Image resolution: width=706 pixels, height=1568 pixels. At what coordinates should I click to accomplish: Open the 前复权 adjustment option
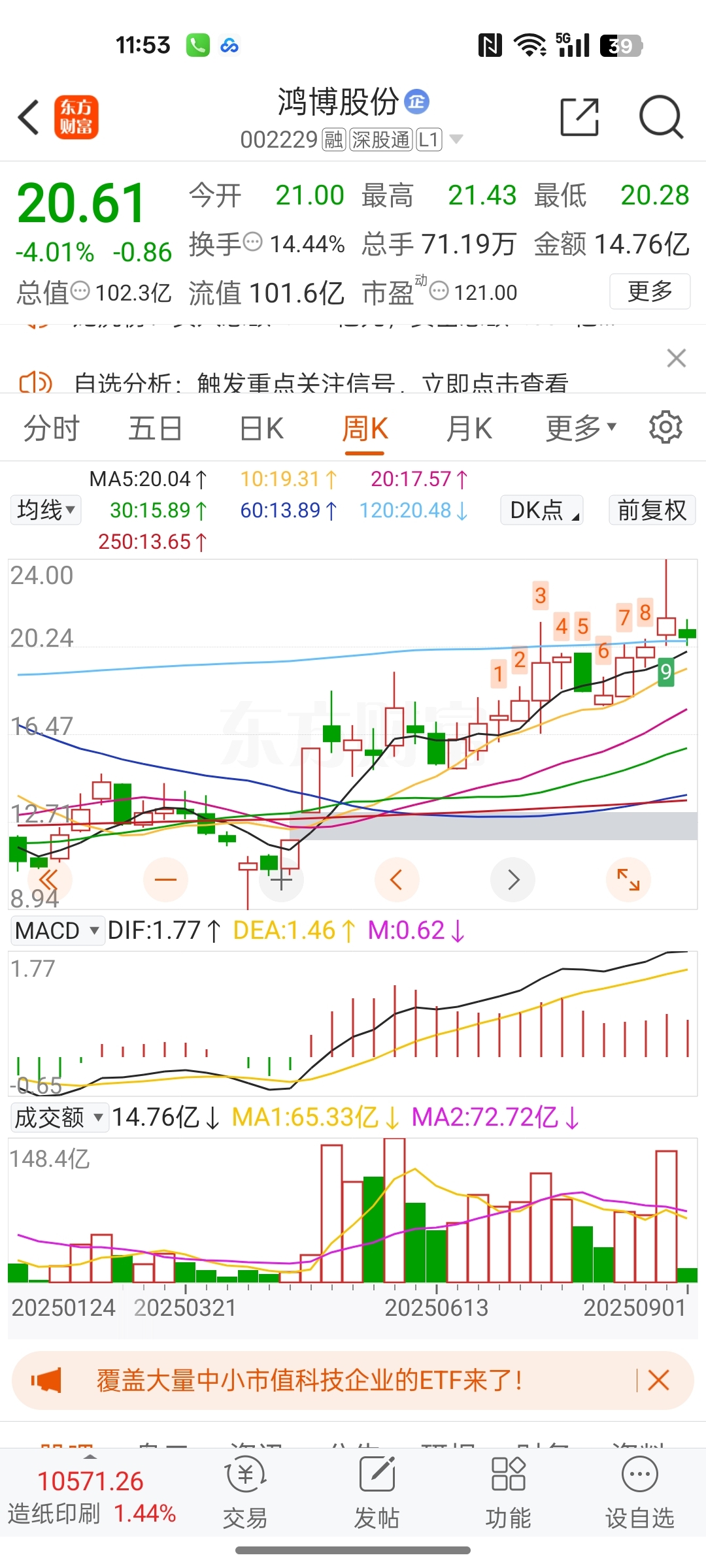coord(652,510)
